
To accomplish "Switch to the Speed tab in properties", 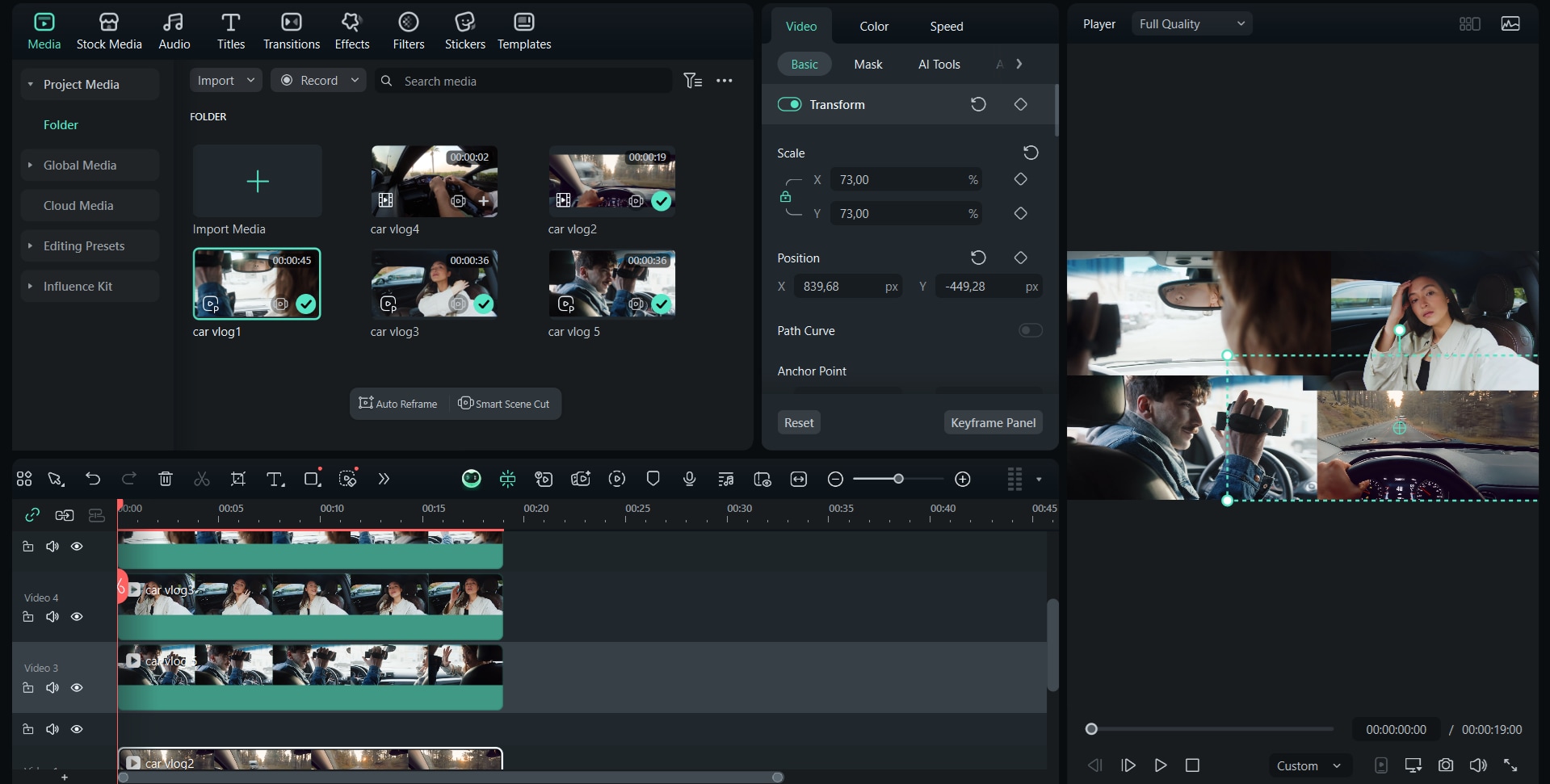I will (947, 26).
